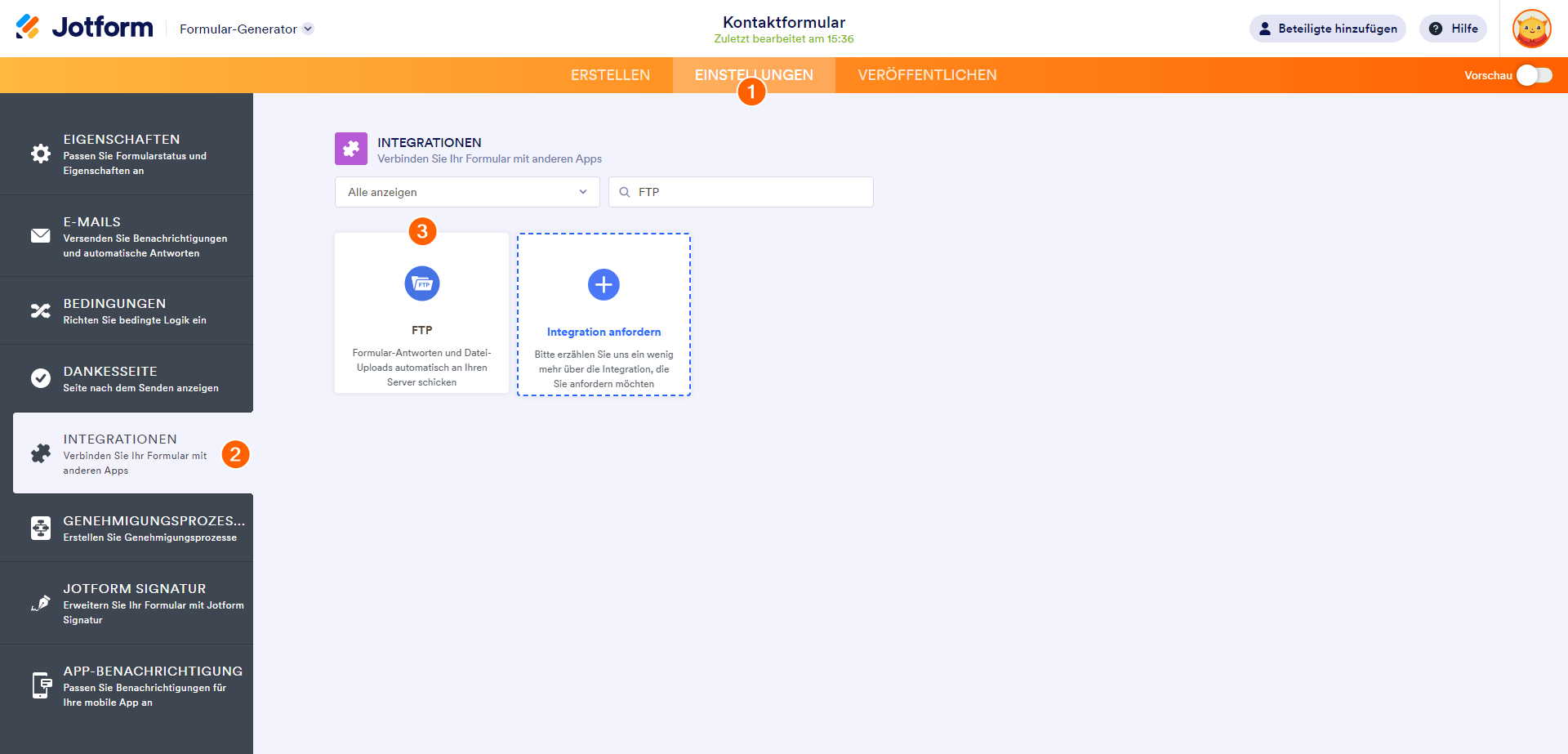Click the Genehmigungsprozess workflow icon

[x=41, y=528]
